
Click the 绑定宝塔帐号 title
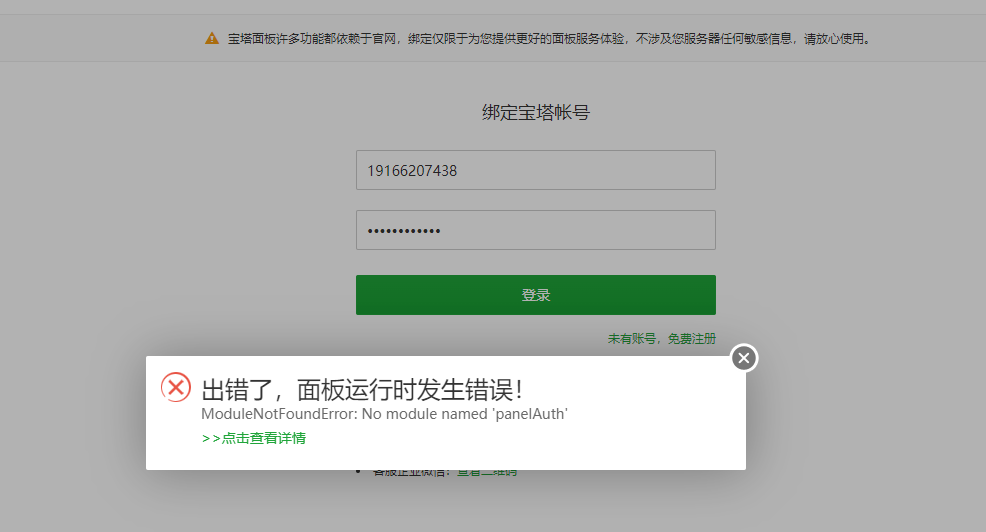coord(536,113)
